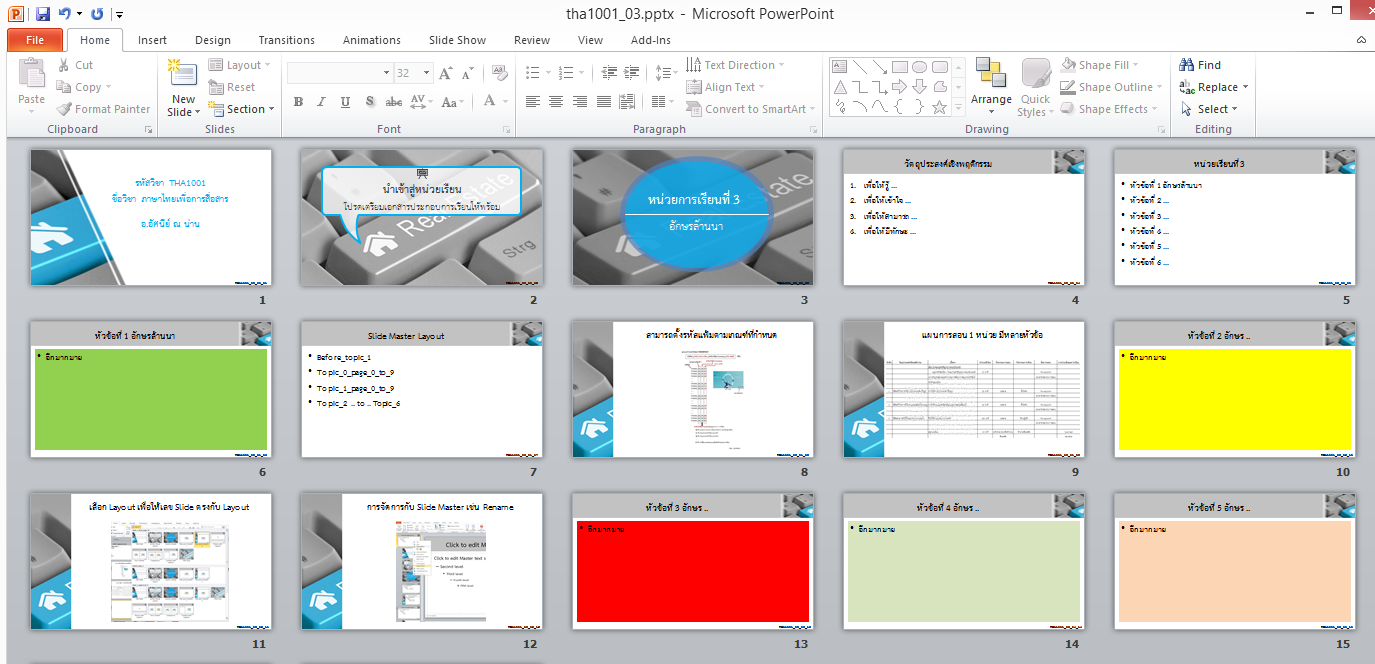1375x664 pixels.
Task: Click the Find binoculars icon
Action: click(1187, 65)
